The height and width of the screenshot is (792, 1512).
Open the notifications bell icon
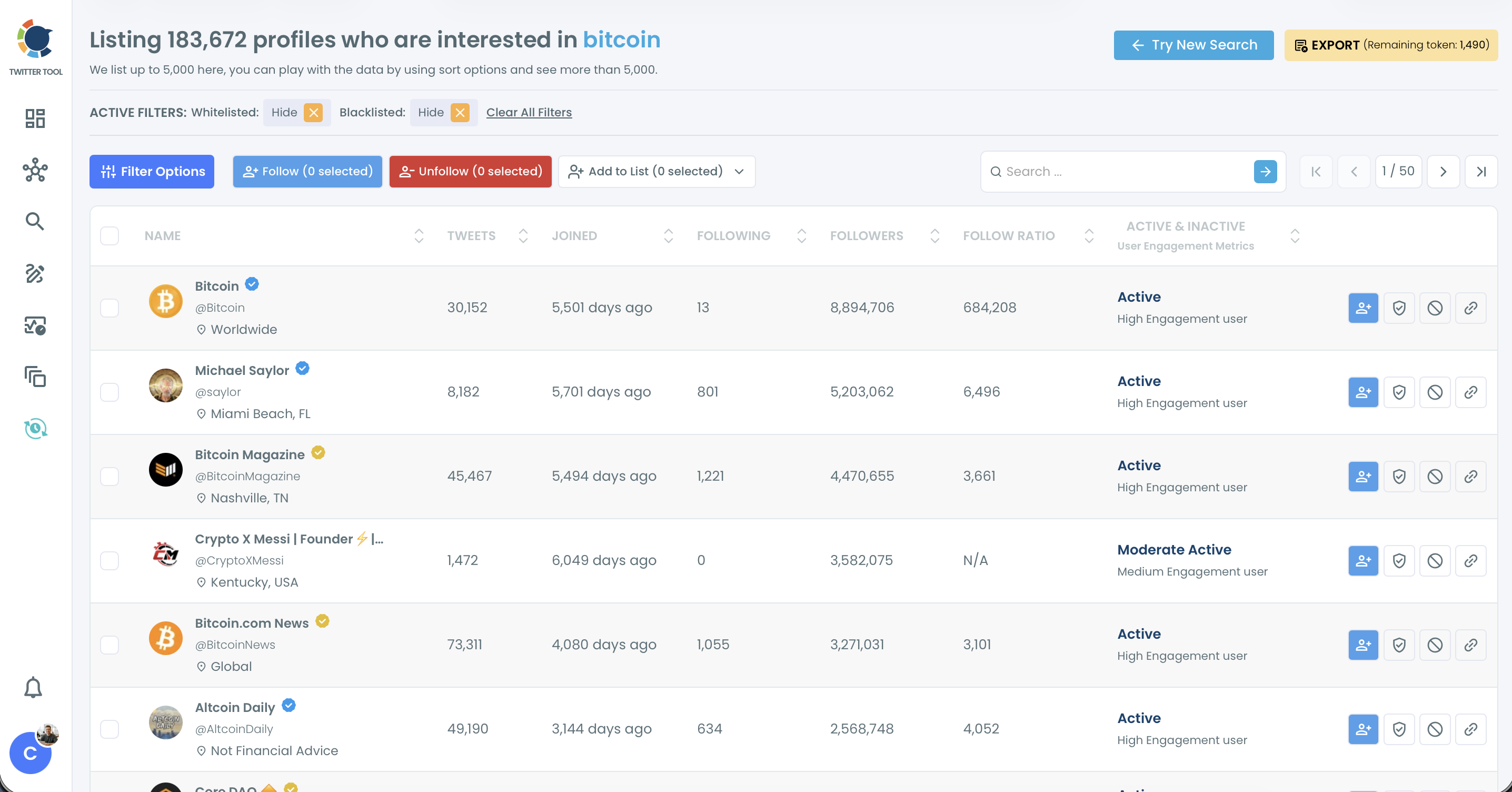(33, 687)
